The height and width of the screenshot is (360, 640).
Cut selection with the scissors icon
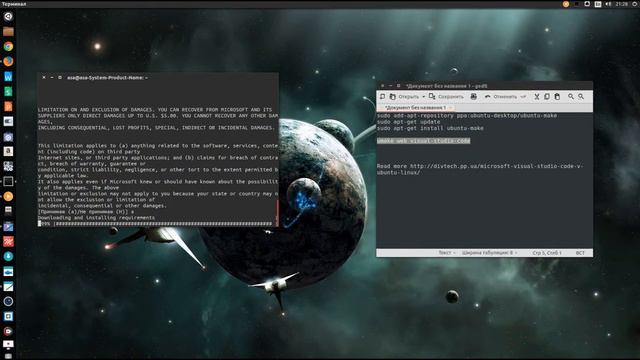pyautogui.click(x=537, y=97)
